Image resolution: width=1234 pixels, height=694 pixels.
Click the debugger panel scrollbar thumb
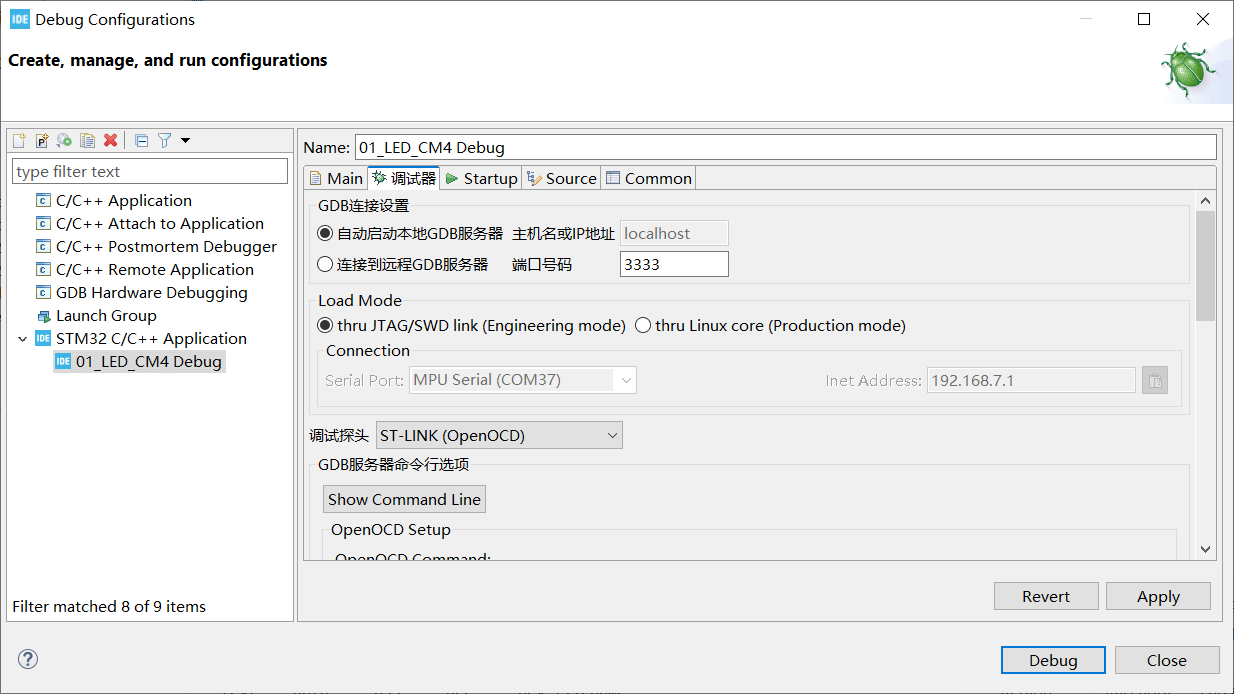(1205, 266)
